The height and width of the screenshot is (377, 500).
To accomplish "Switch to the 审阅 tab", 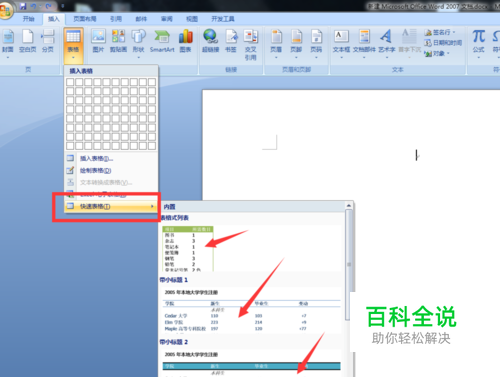I will [166, 19].
